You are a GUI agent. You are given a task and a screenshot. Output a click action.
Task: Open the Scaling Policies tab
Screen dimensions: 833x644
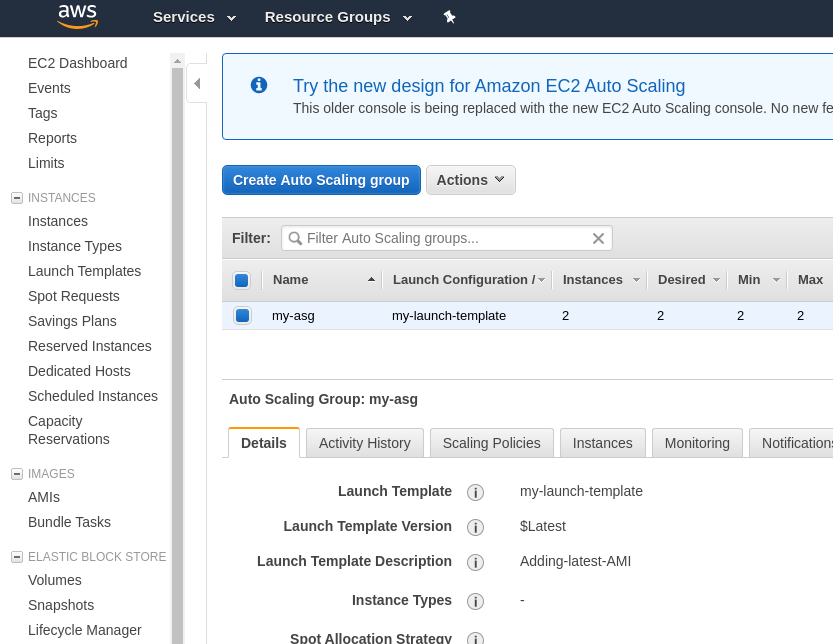click(491, 443)
